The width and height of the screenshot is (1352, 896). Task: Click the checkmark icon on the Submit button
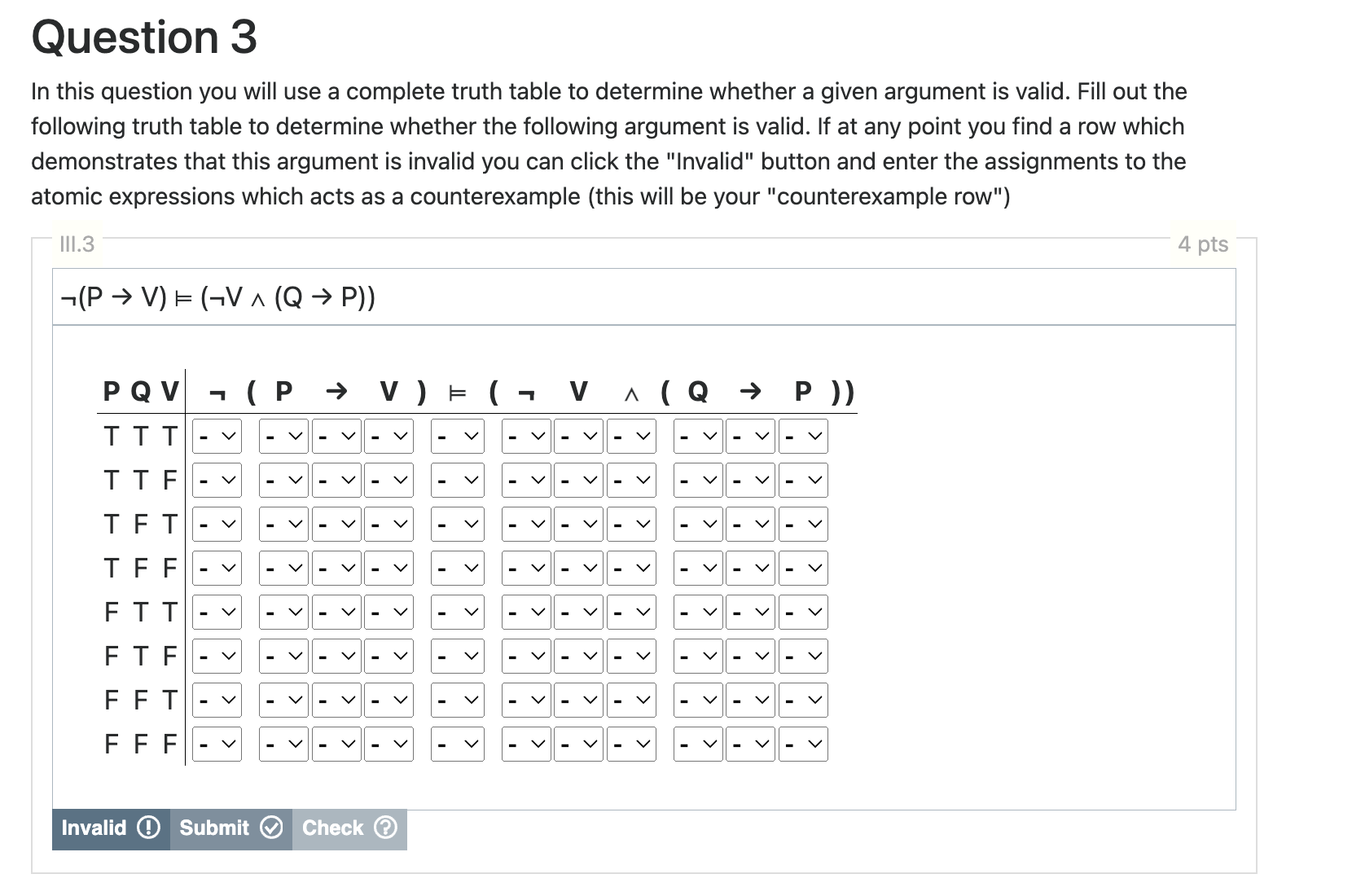pos(271,828)
